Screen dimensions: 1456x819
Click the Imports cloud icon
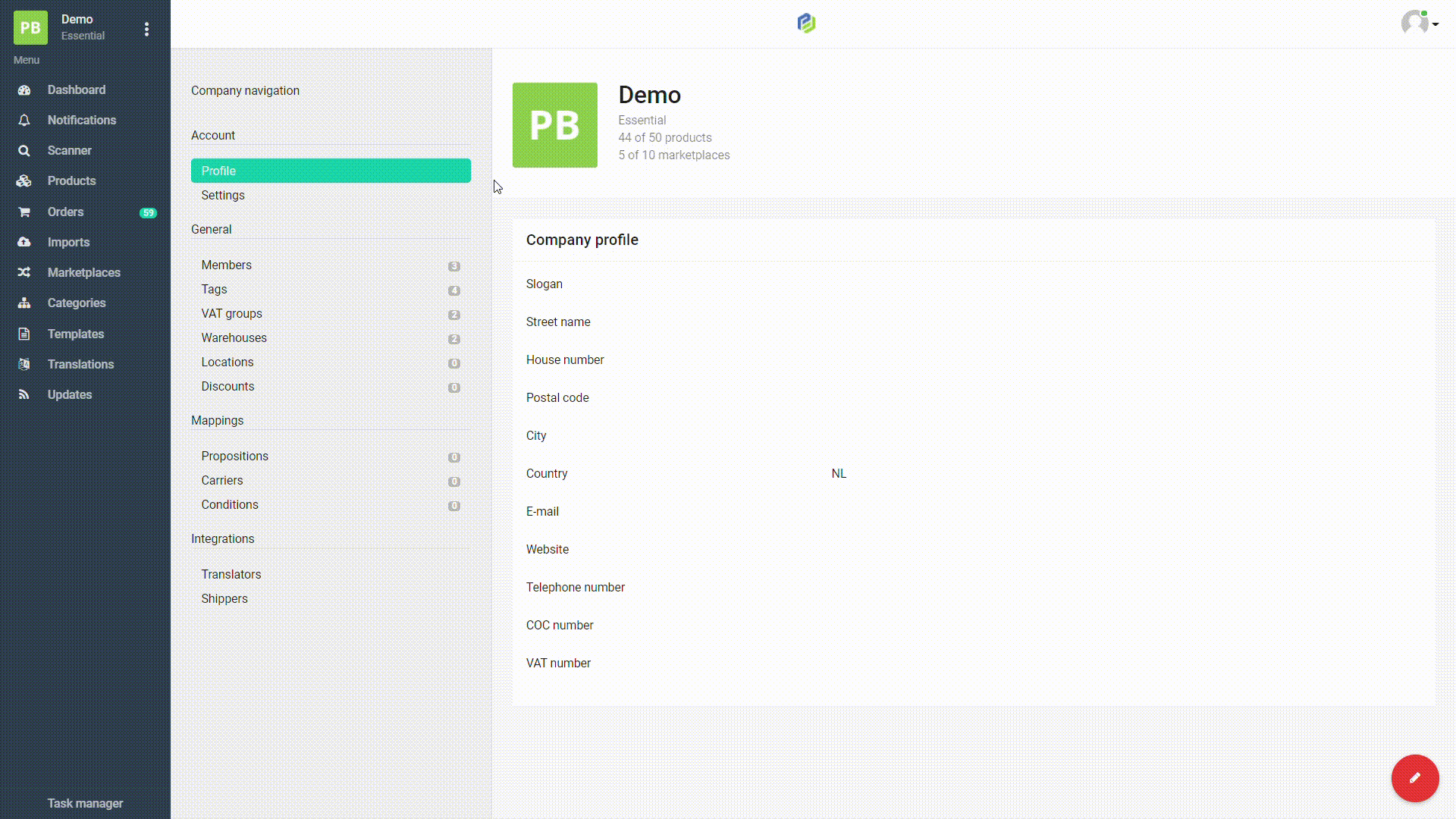coord(24,242)
